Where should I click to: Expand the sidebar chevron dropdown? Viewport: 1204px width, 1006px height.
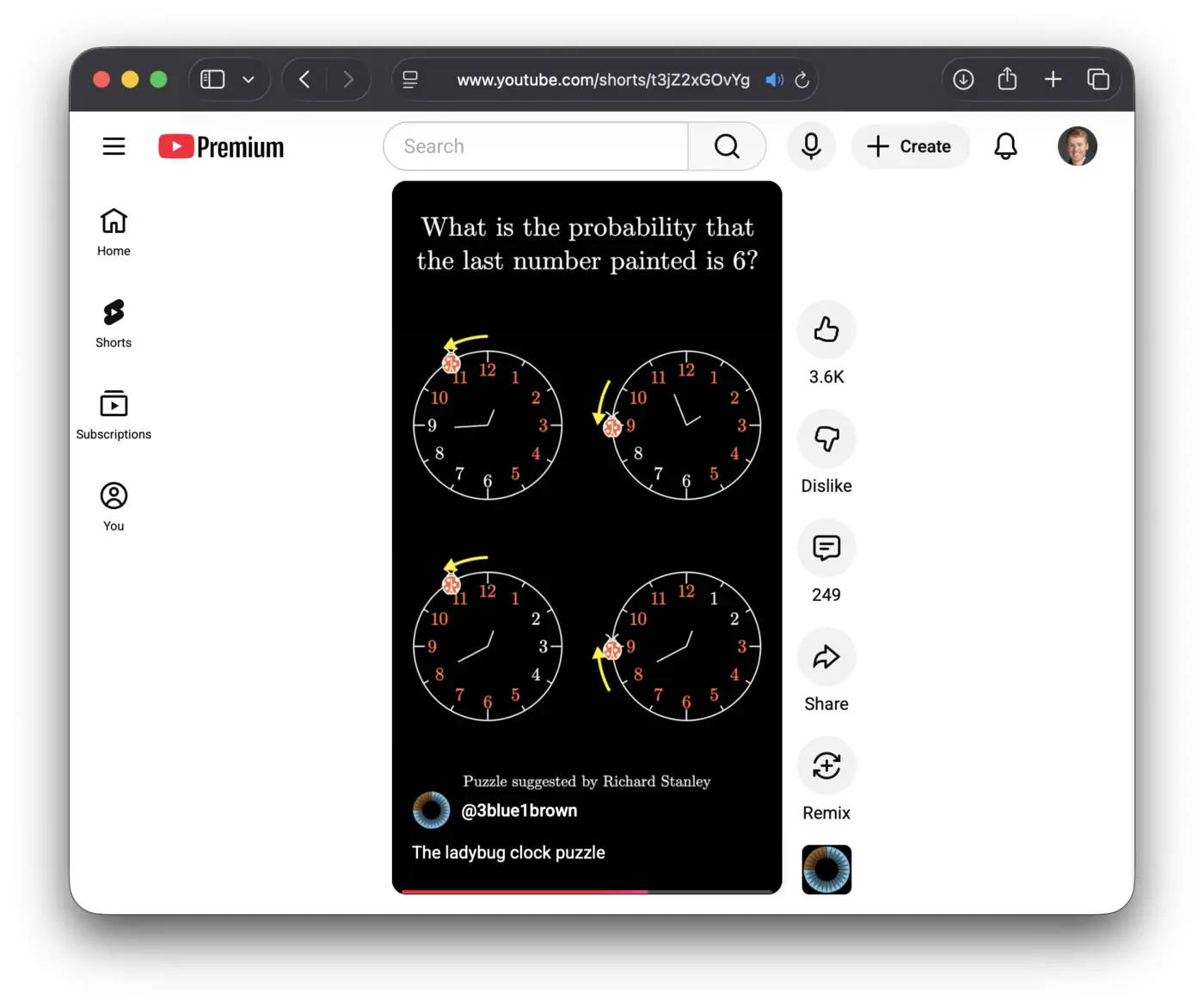pos(249,79)
